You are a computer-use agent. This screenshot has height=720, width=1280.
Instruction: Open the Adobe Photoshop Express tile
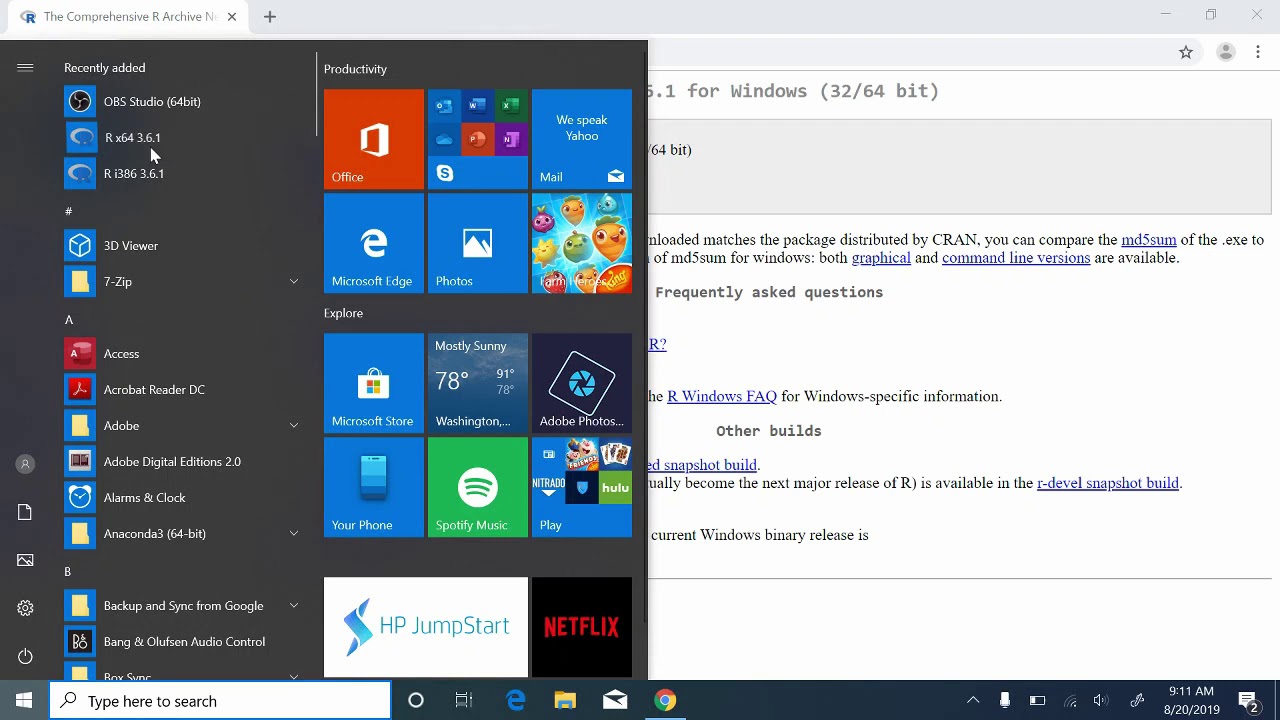582,383
